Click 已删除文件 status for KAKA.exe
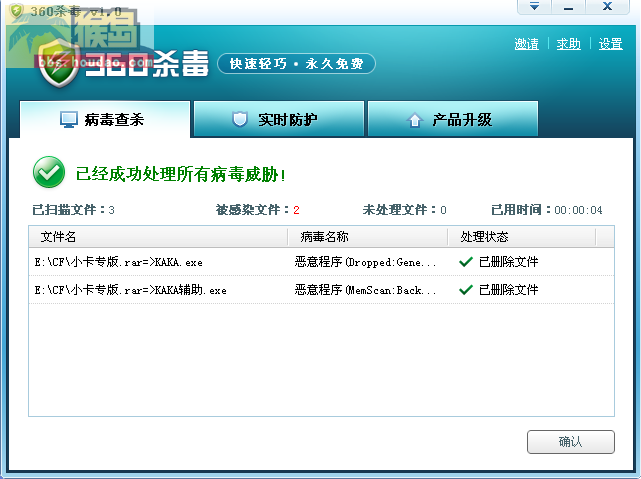The height and width of the screenshot is (479, 641). 508,262
